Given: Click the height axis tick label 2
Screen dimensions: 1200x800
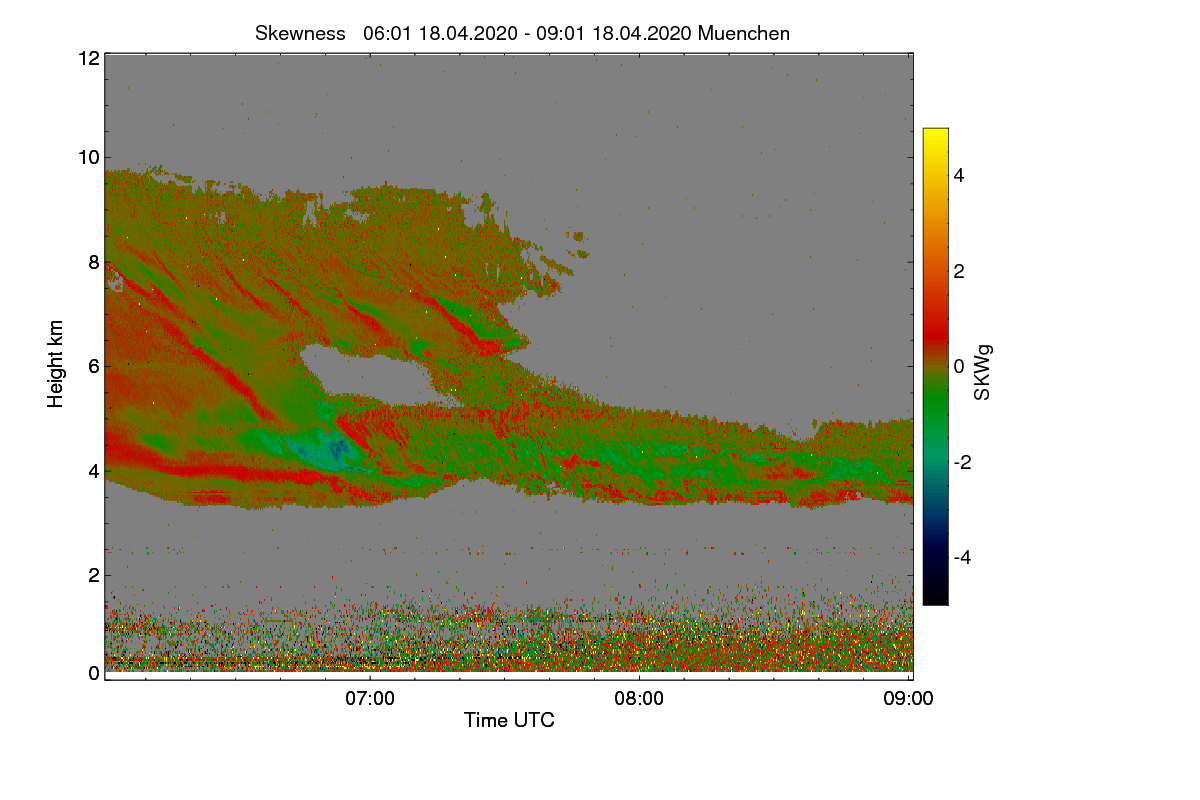Looking at the screenshot, I should pyautogui.click(x=93, y=575).
